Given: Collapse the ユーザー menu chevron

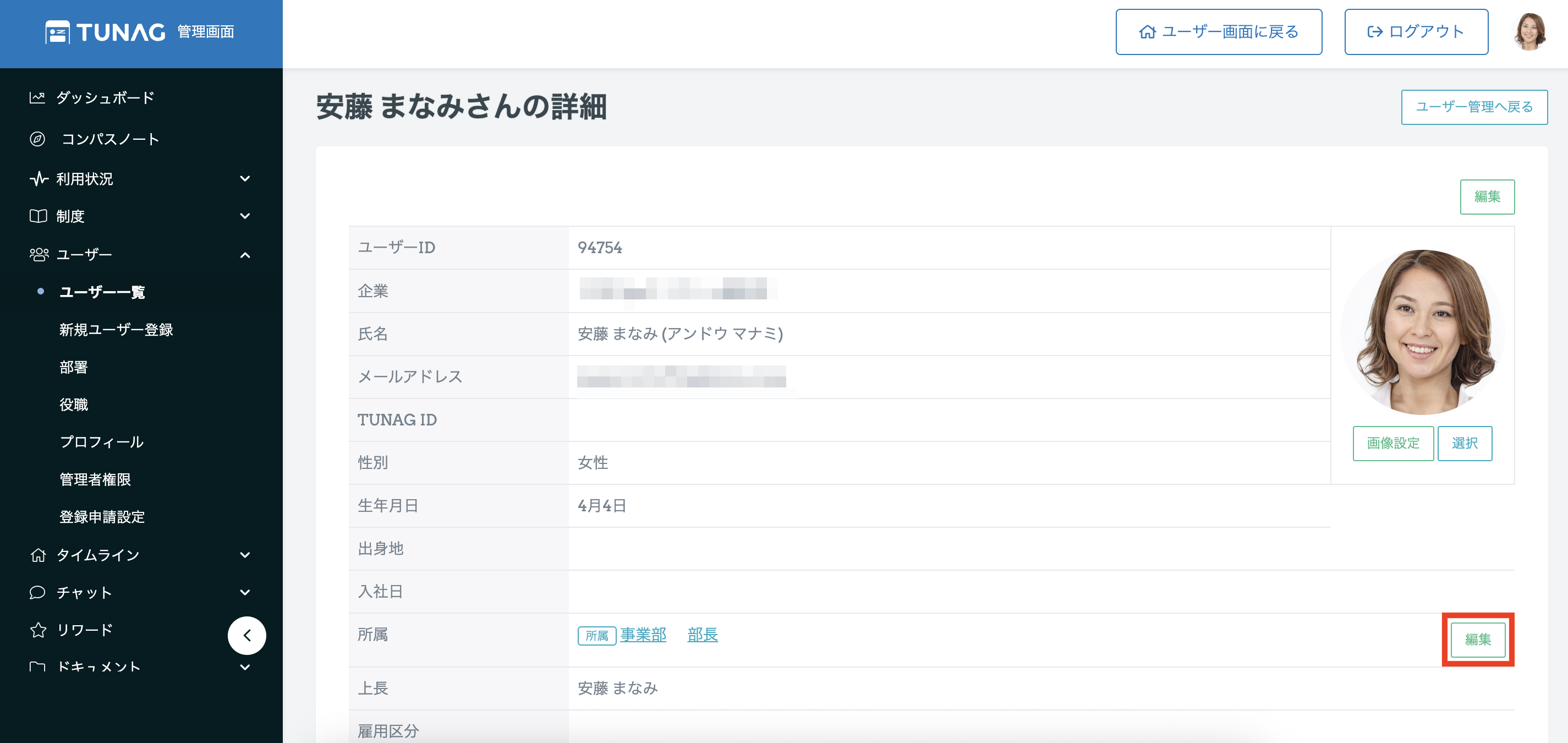Looking at the screenshot, I should pyautogui.click(x=245, y=255).
